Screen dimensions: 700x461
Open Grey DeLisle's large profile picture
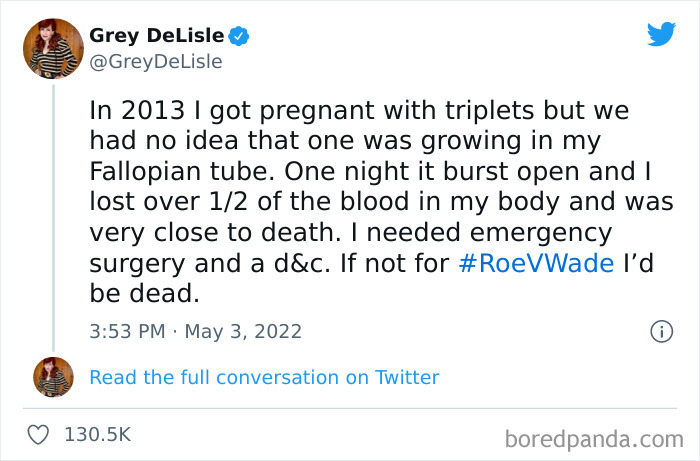tap(53, 48)
